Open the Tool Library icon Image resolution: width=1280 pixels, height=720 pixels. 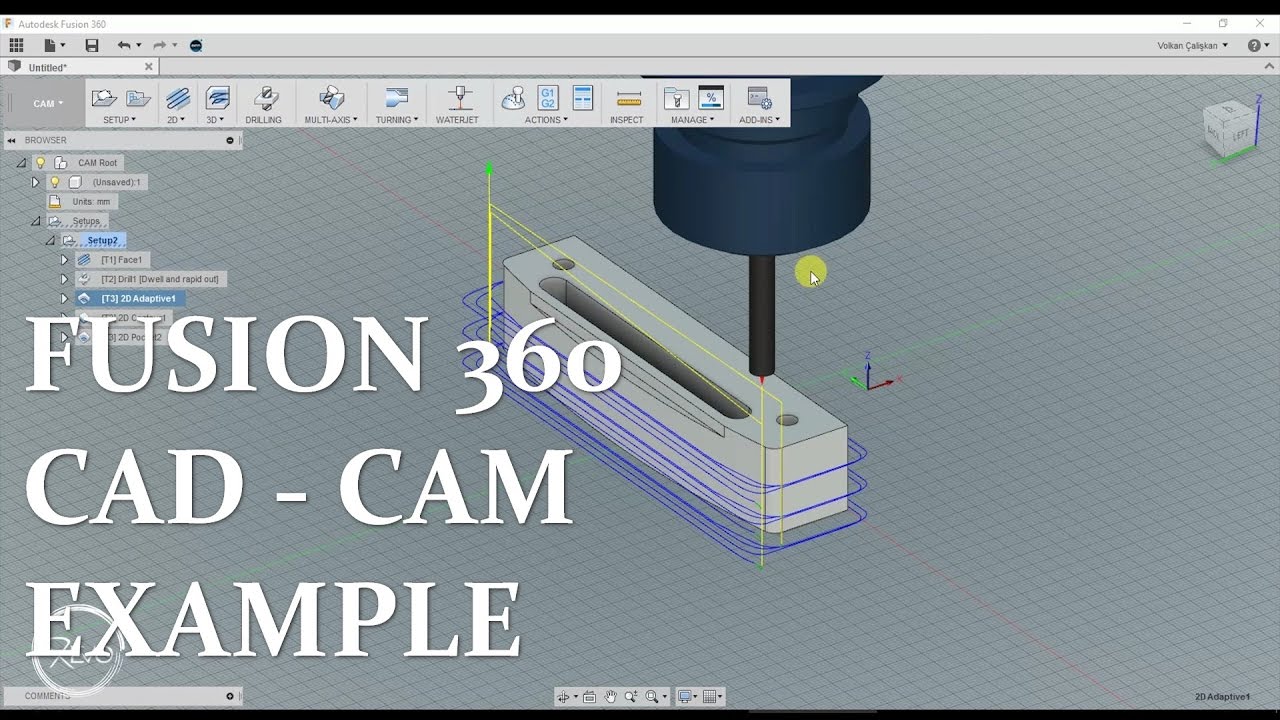677,98
